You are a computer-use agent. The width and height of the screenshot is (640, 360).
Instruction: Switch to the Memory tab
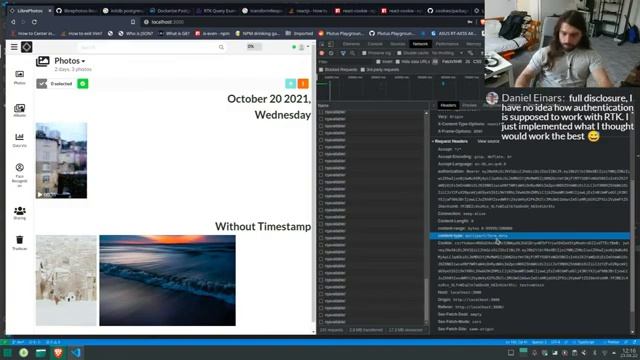(x=473, y=44)
